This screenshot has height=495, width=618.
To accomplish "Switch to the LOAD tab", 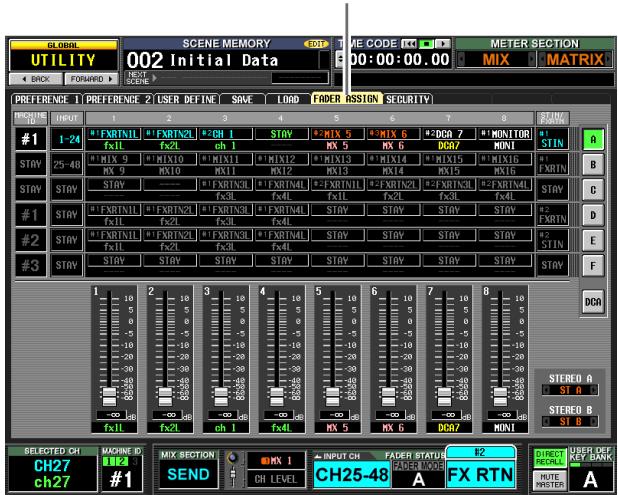I will tap(288, 99).
